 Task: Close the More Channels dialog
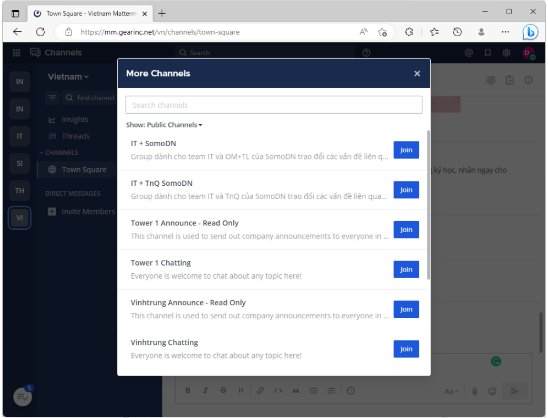coord(417,73)
